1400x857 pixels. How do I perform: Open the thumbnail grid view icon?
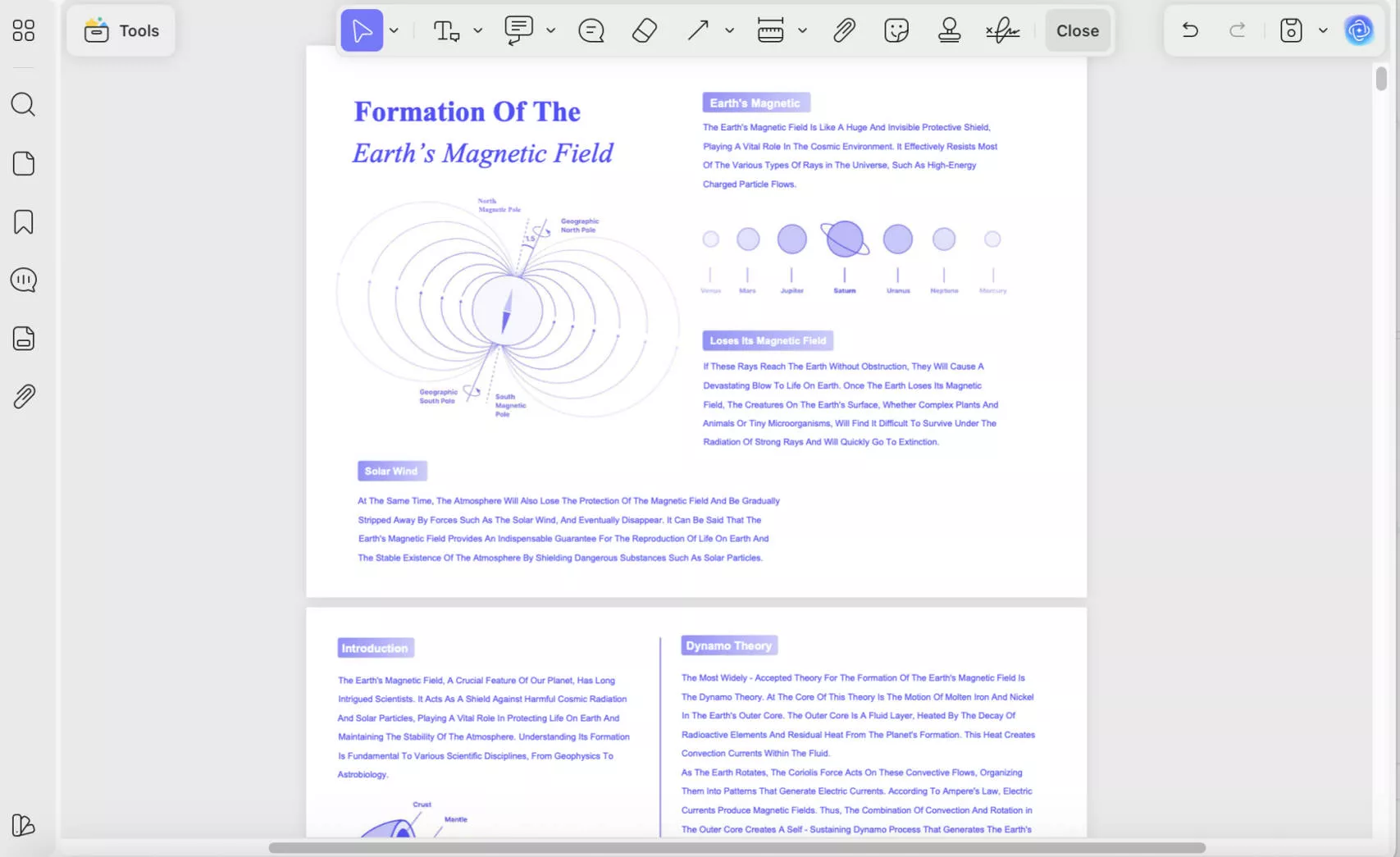(x=24, y=30)
